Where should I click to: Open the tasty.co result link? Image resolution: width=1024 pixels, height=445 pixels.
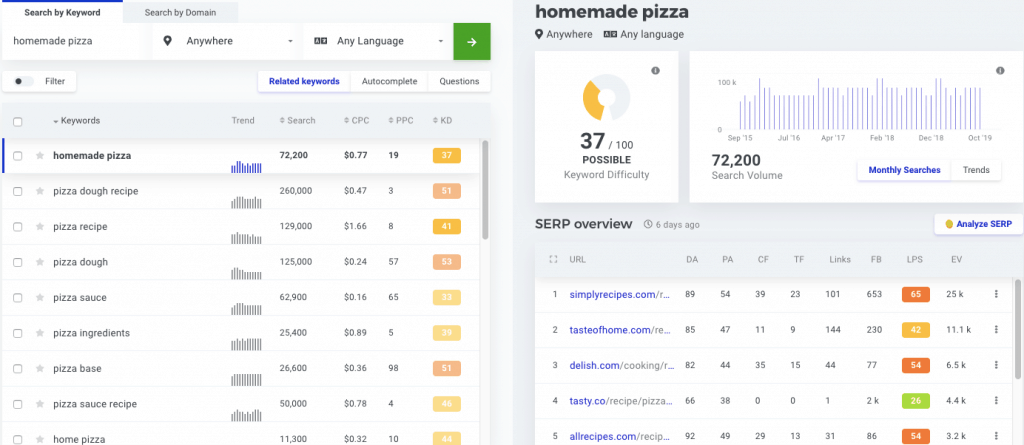pos(620,401)
